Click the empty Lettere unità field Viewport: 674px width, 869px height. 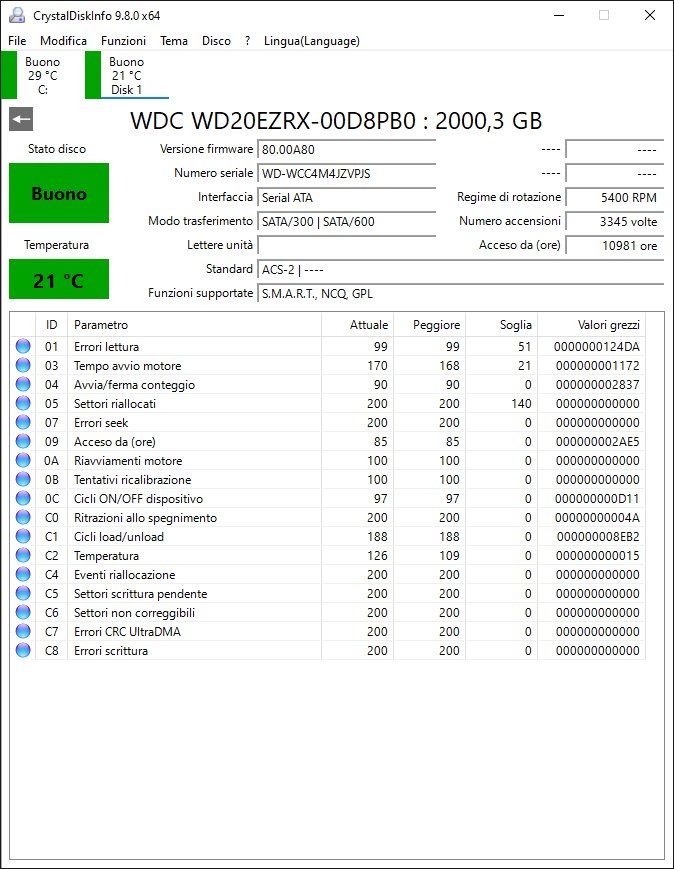347,246
